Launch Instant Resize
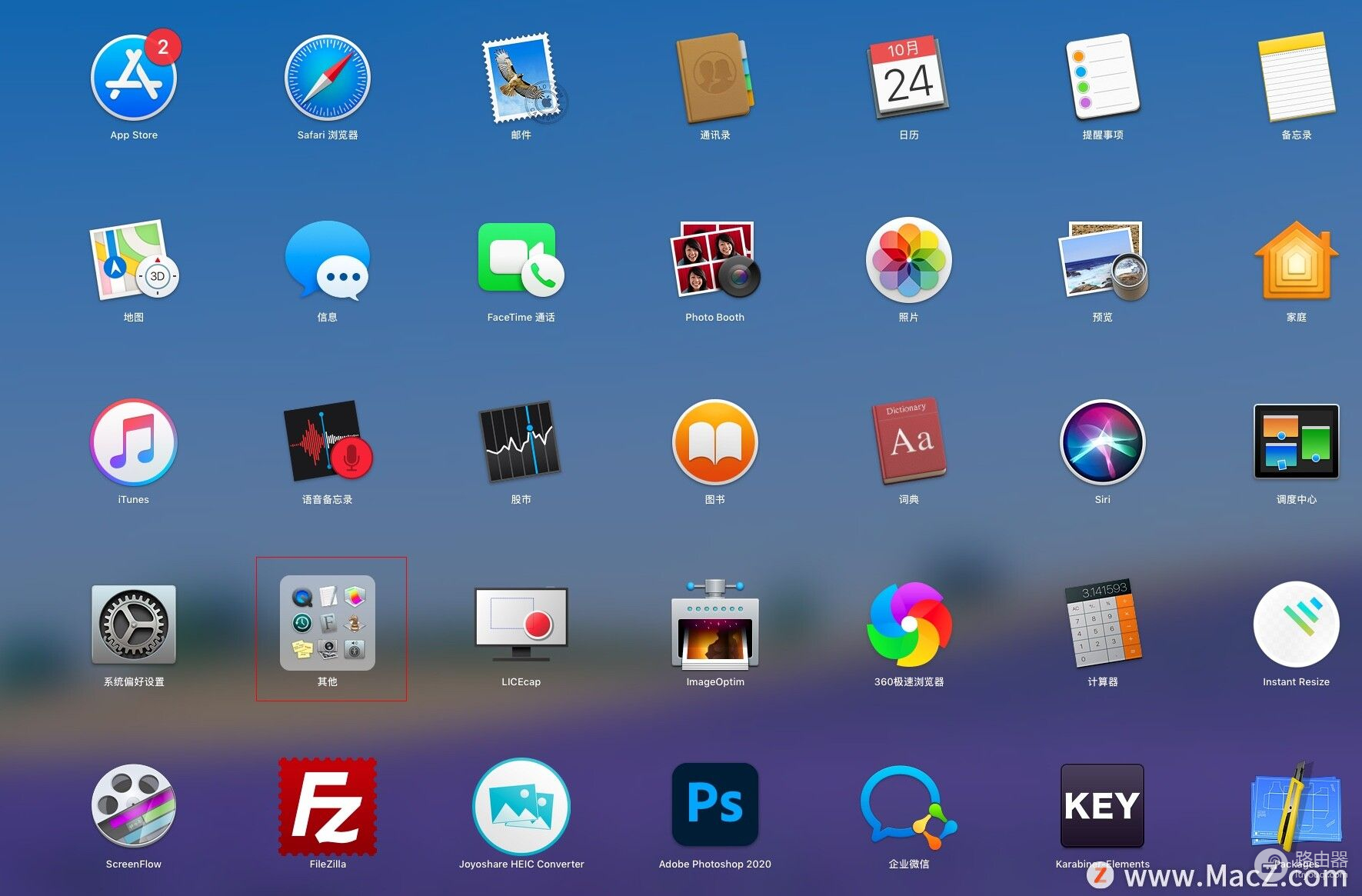The width and height of the screenshot is (1362, 896). (1297, 625)
